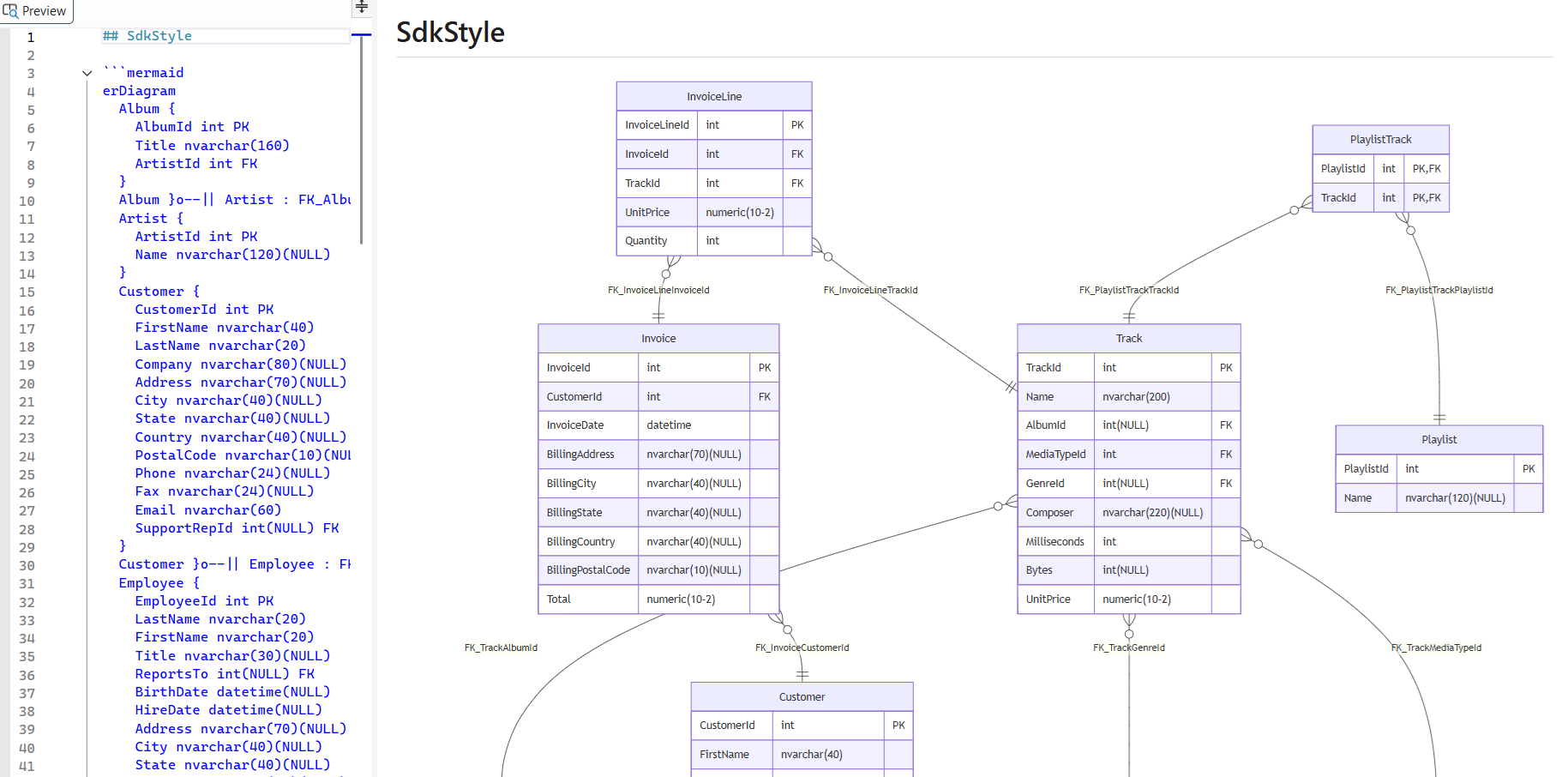Click the Customer entity header in diagram
The height and width of the screenshot is (777, 1568).
click(802, 697)
